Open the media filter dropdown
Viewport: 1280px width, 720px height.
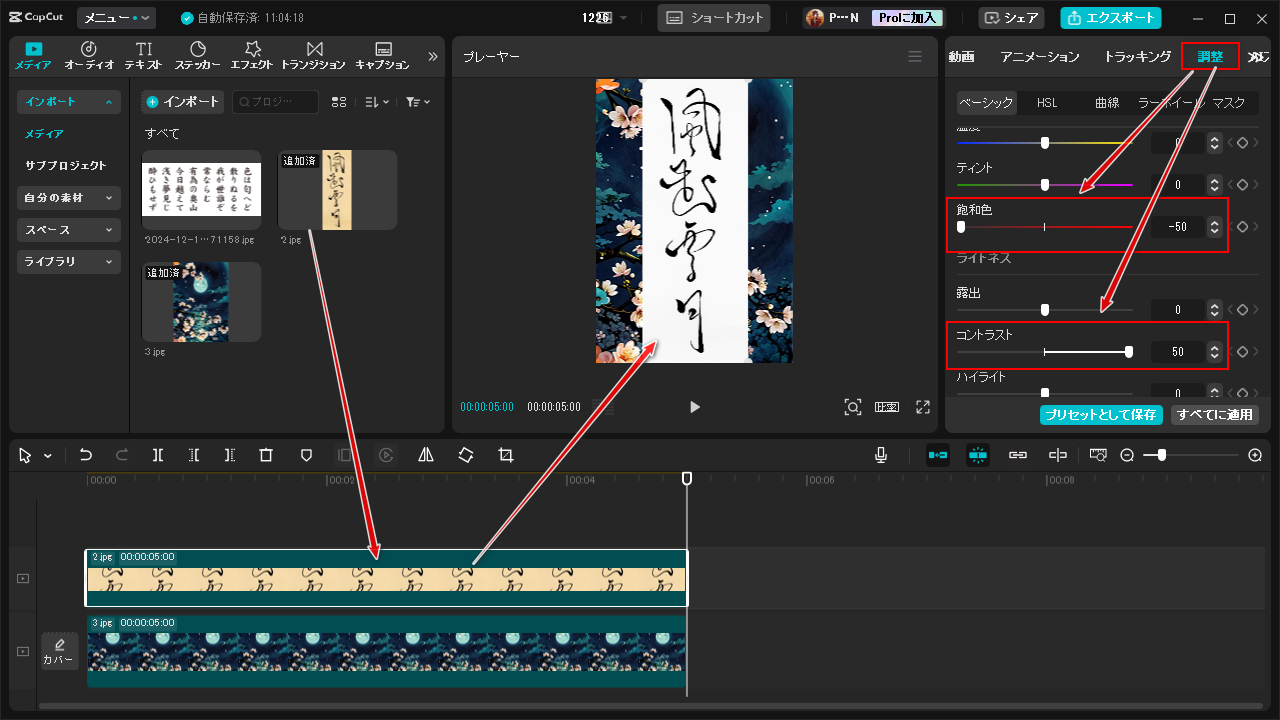418,102
